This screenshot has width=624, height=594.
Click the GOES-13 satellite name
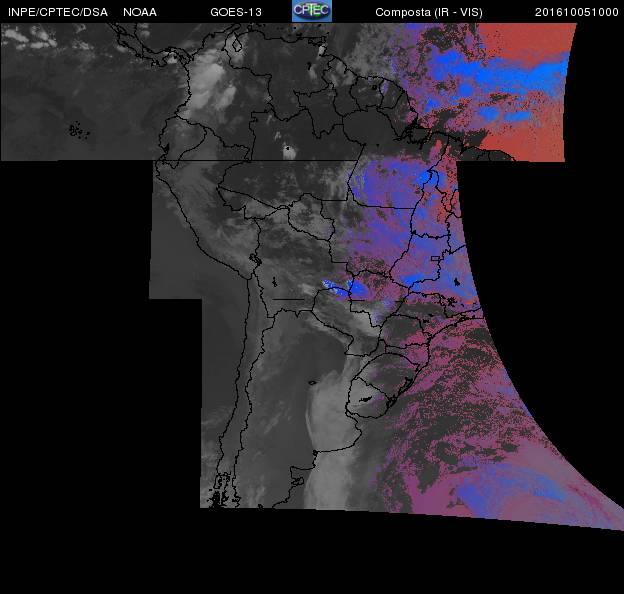tap(237, 12)
